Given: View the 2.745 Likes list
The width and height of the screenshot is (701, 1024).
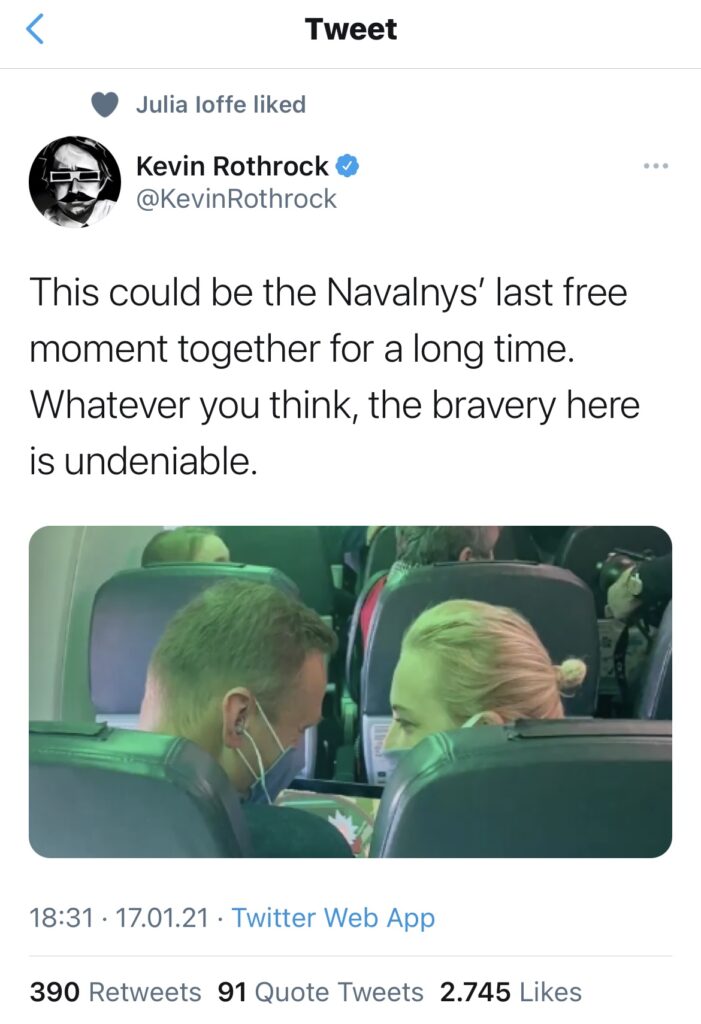Looking at the screenshot, I should point(511,992).
